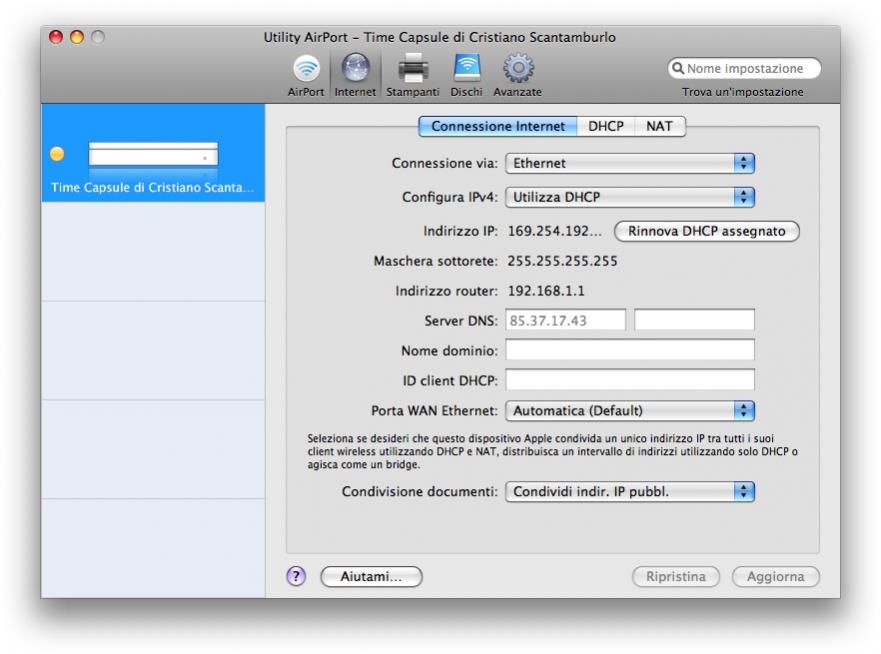Open the Porta WAN Ethernet dropdown
Viewport: 881px width, 654px height.
point(630,411)
